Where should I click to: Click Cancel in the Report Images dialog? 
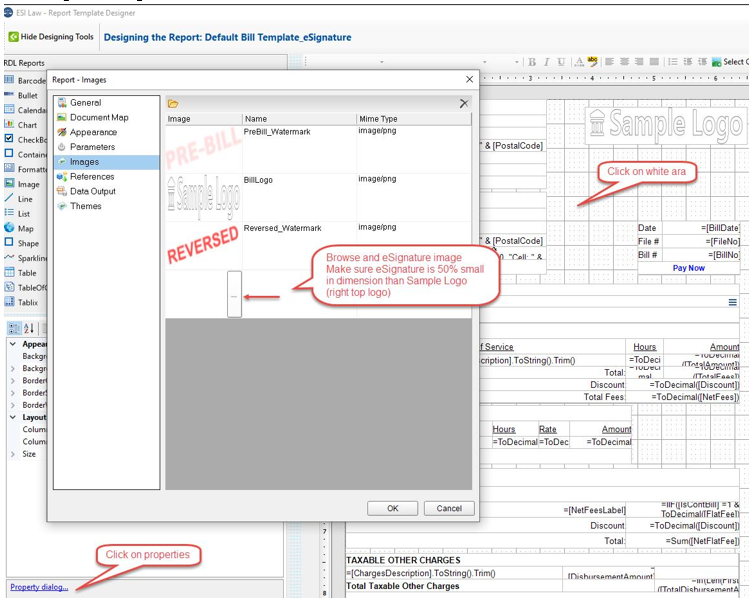pyautogui.click(x=449, y=508)
